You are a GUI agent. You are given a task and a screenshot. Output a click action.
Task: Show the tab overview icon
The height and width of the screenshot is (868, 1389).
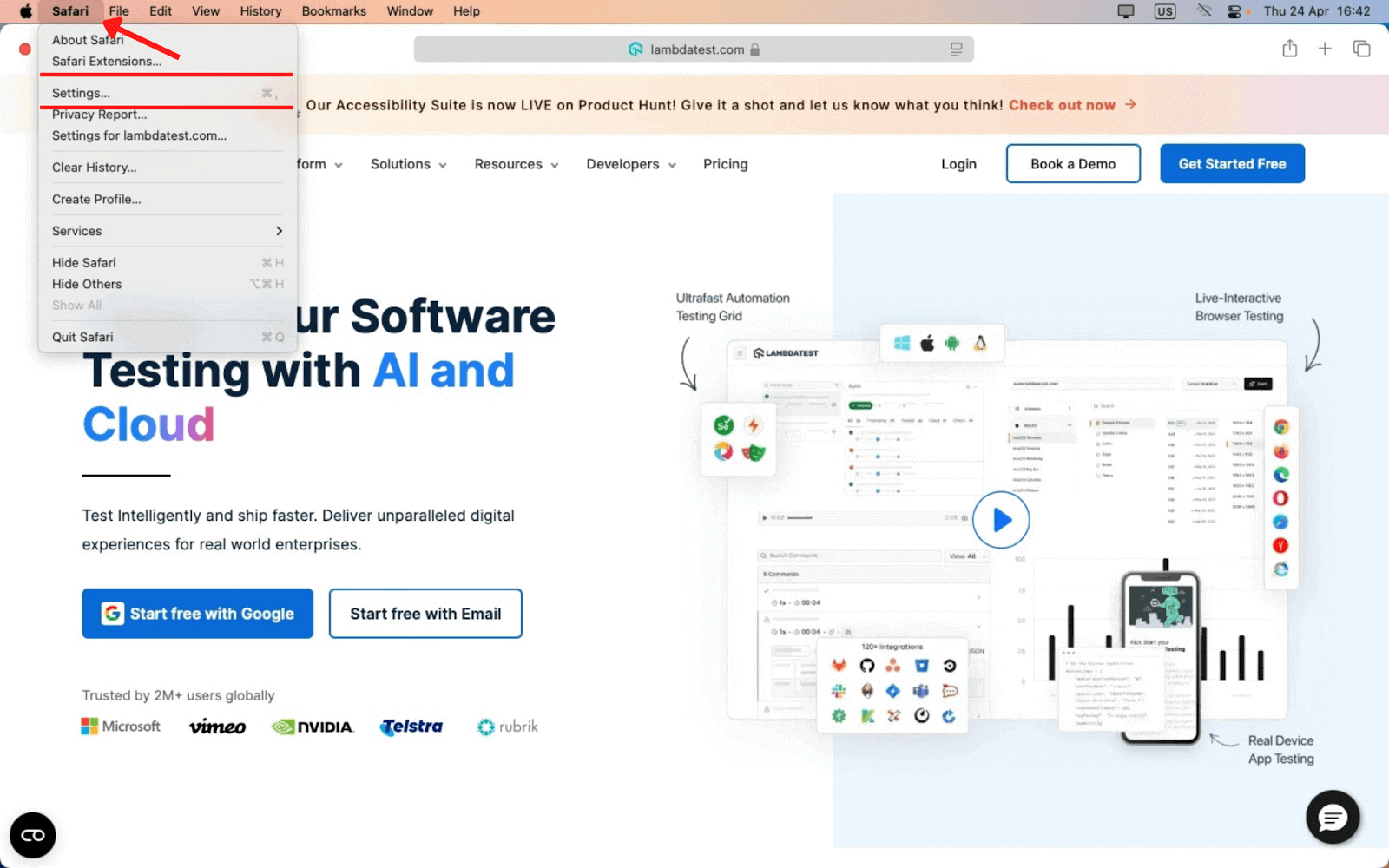[1361, 49]
